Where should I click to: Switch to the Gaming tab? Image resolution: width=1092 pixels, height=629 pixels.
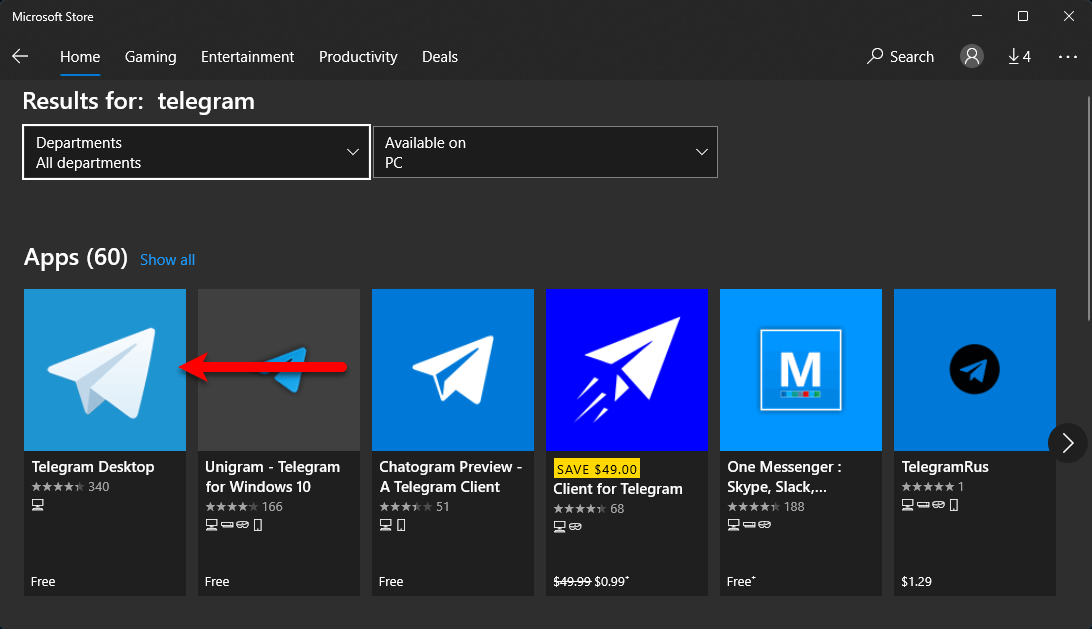coord(150,57)
